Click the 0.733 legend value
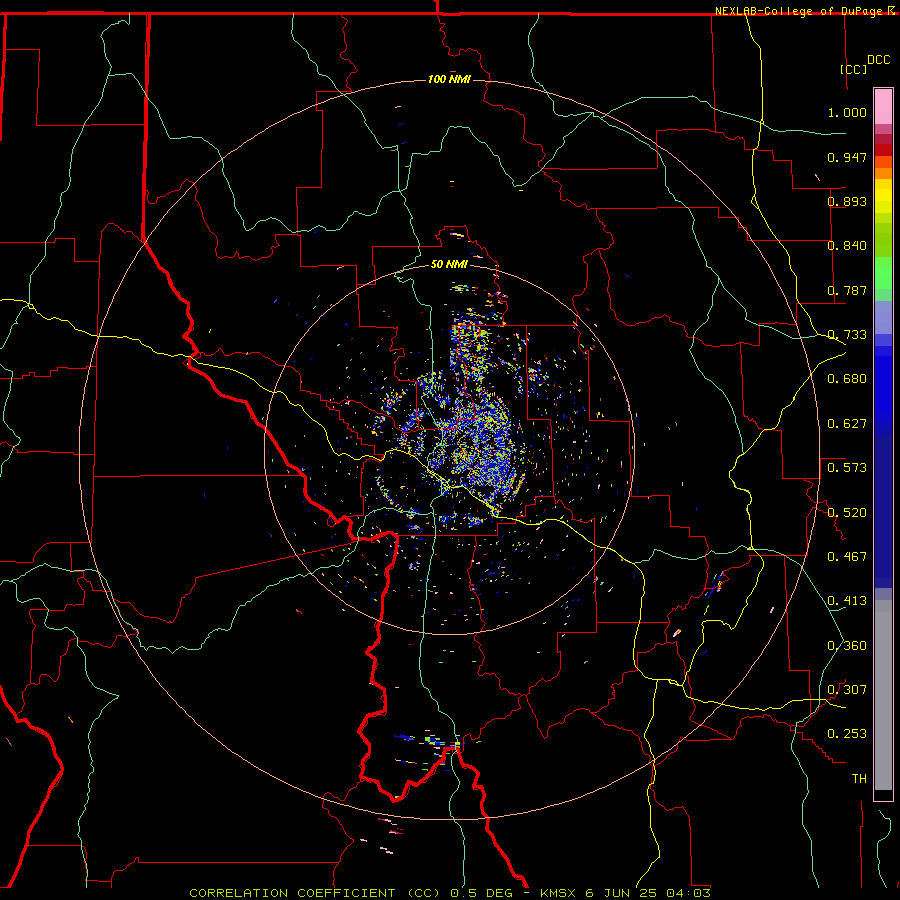The width and height of the screenshot is (900, 900). point(847,335)
